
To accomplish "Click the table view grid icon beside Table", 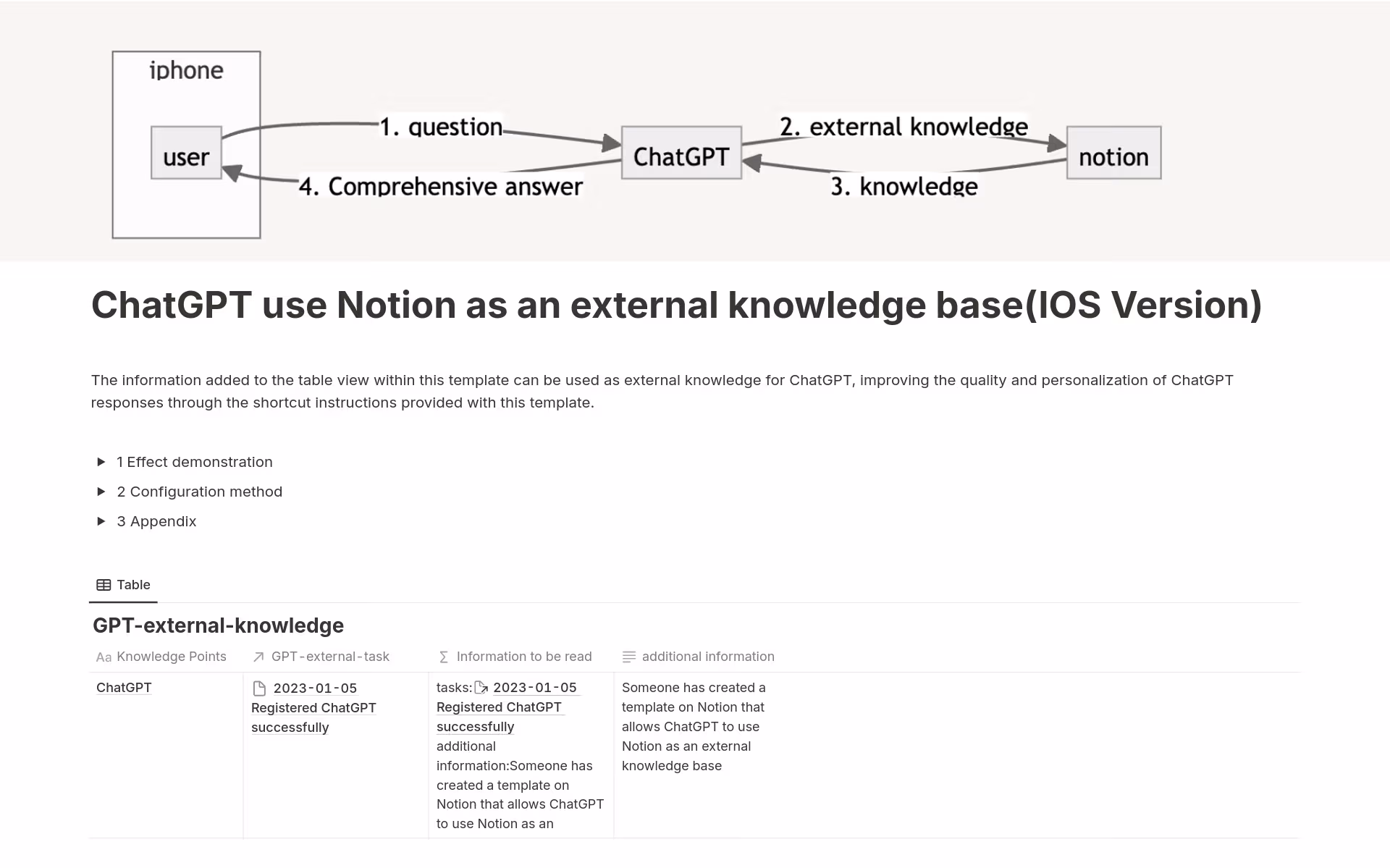I will coord(103,584).
